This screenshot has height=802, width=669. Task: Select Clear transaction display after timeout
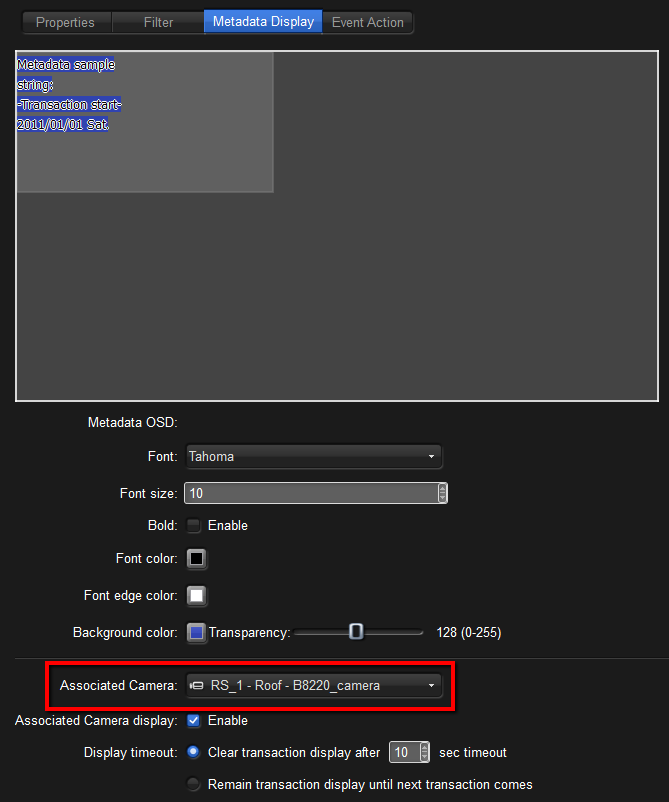tap(194, 752)
